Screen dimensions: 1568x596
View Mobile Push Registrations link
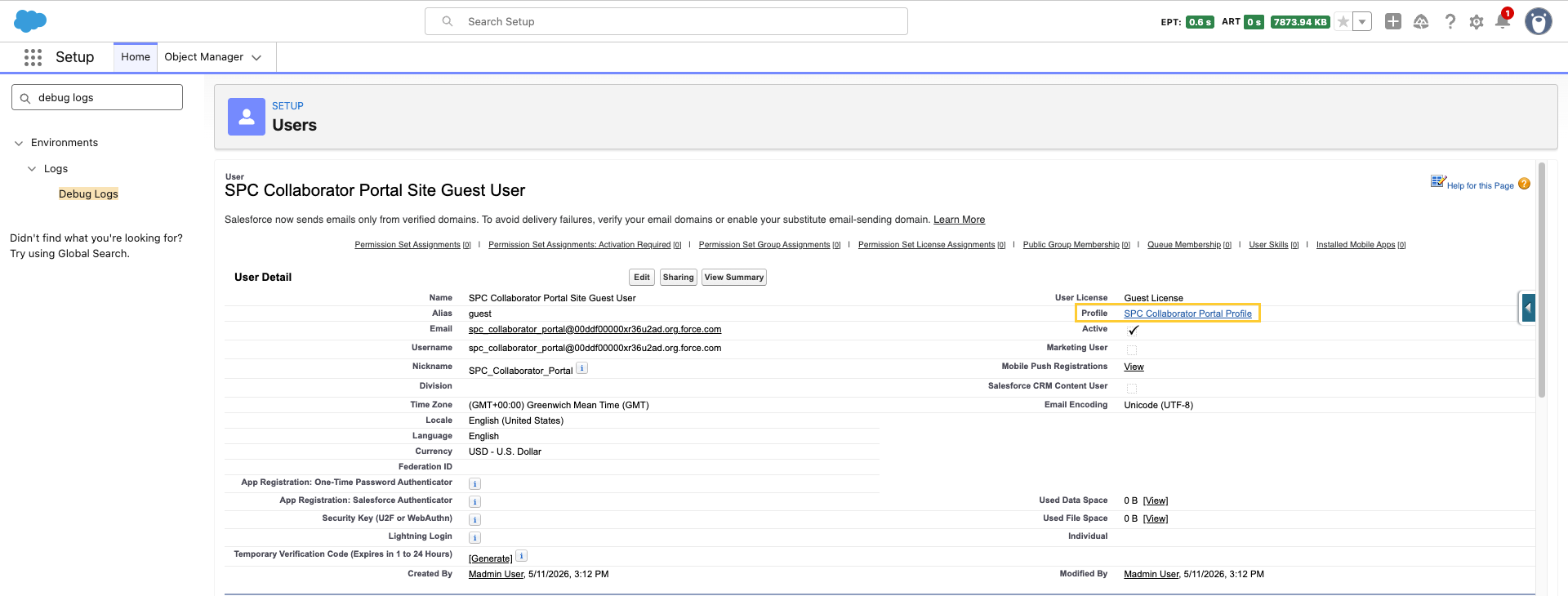point(1134,367)
